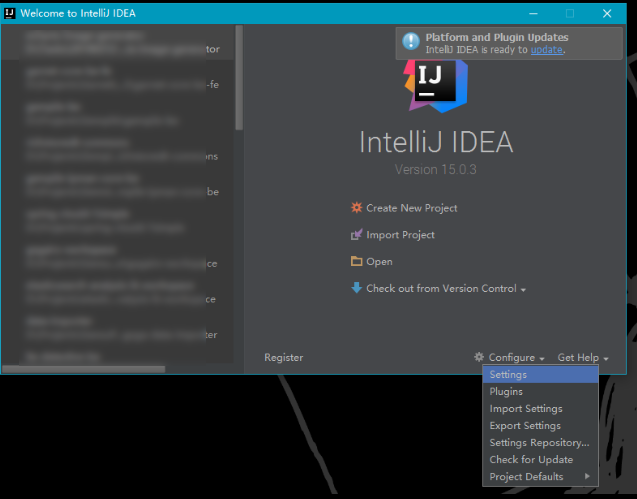The width and height of the screenshot is (637, 499).
Task: Expand Check out from Version Control
Action: (446, 289)
